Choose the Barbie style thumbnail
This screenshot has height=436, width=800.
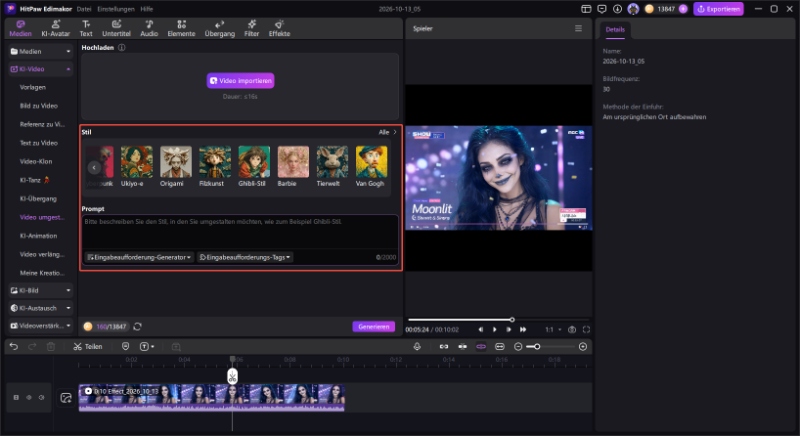point(293,162)
